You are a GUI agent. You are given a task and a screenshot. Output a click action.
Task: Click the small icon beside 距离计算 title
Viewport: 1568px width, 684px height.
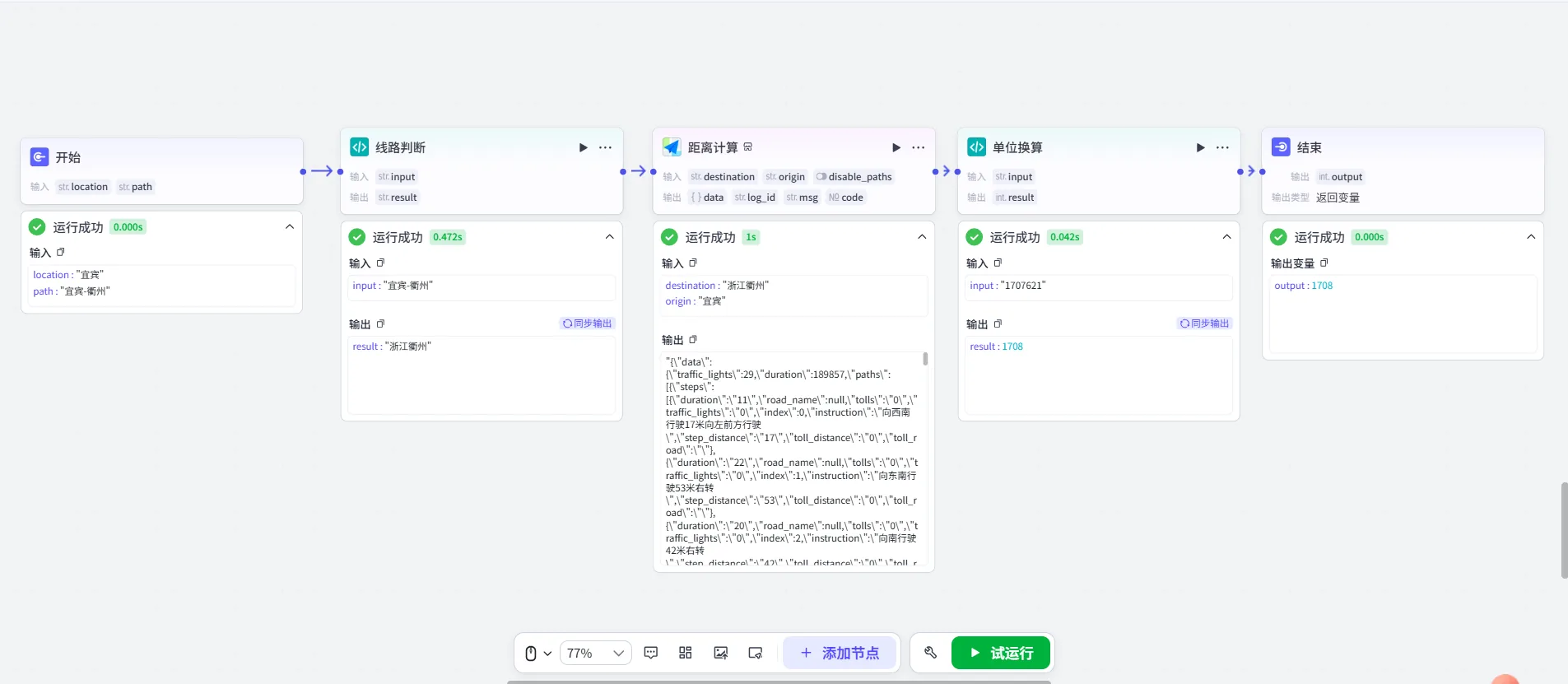tap(748, 147)
